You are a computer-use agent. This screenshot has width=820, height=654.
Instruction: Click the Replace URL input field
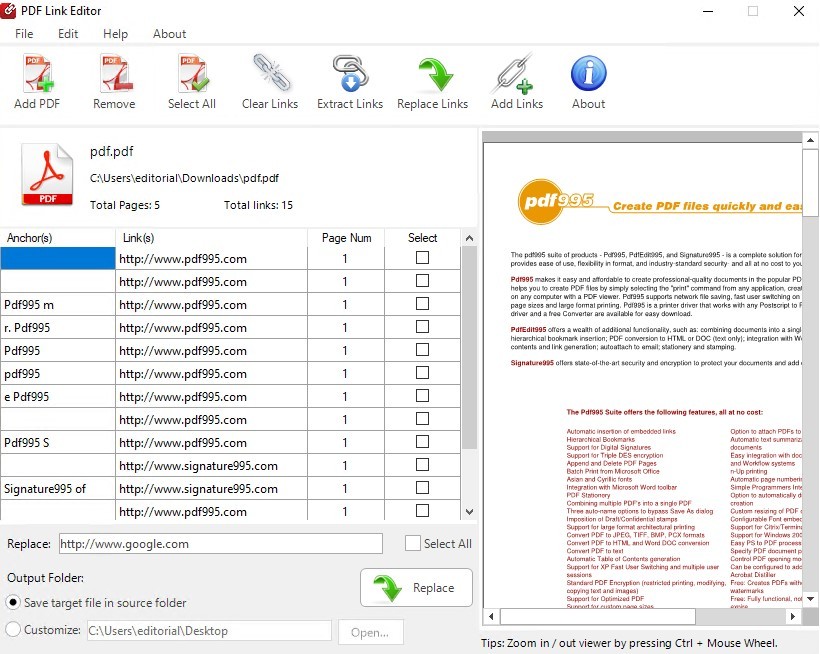pyautogui.click(x=221, y=544)
